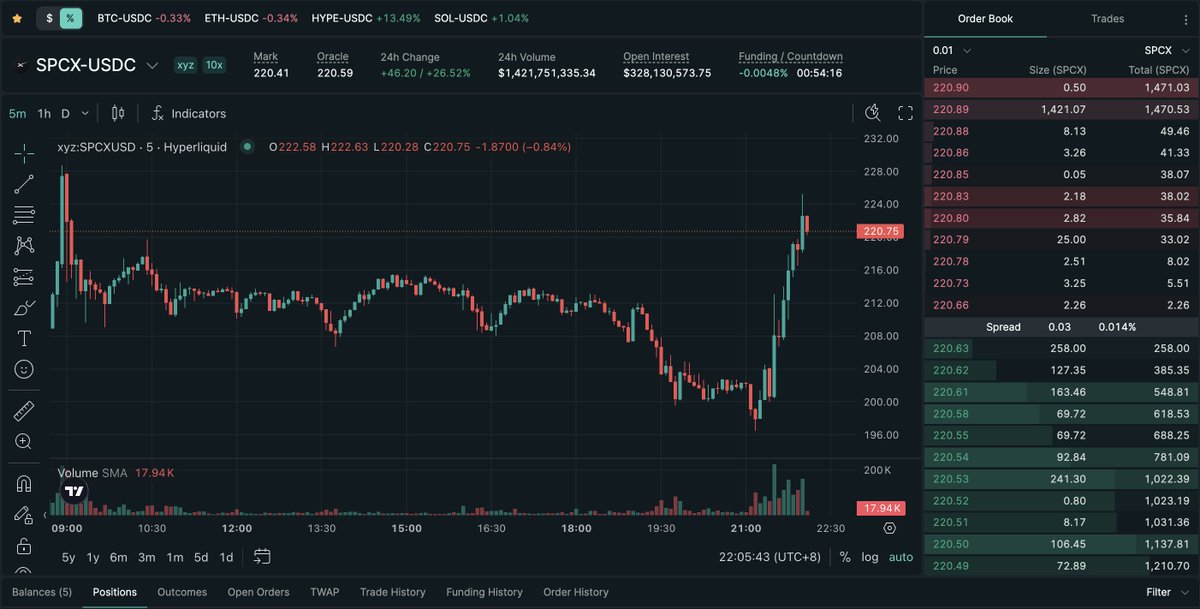The width and height of the screenshot is (1200, 609).
Task: Click the 220.75 current price label
Action: (881, 231)
